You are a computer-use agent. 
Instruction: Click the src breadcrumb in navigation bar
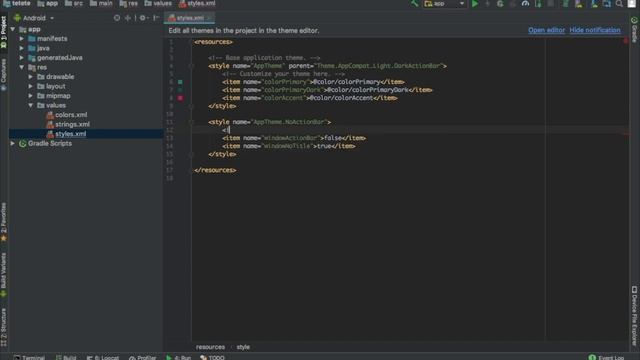pos(74,4)
